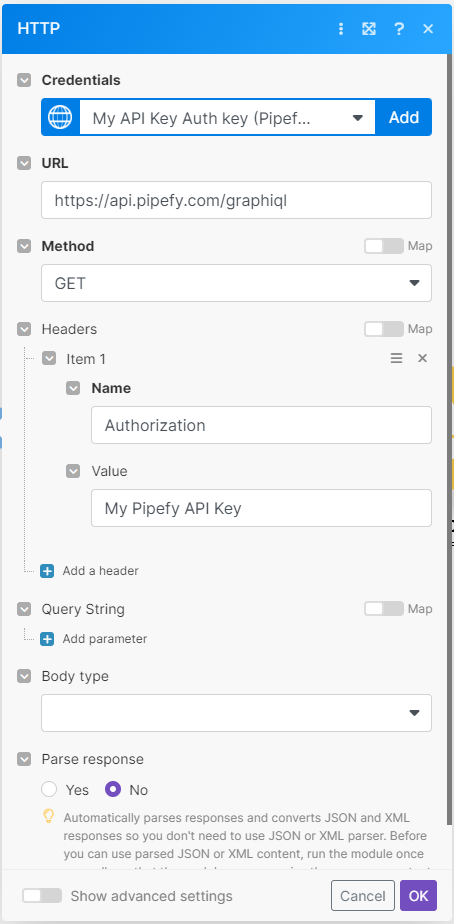Viewport: 454px width, 924px height.
Task: Click the Add credentials button
Action: [404, 117]
